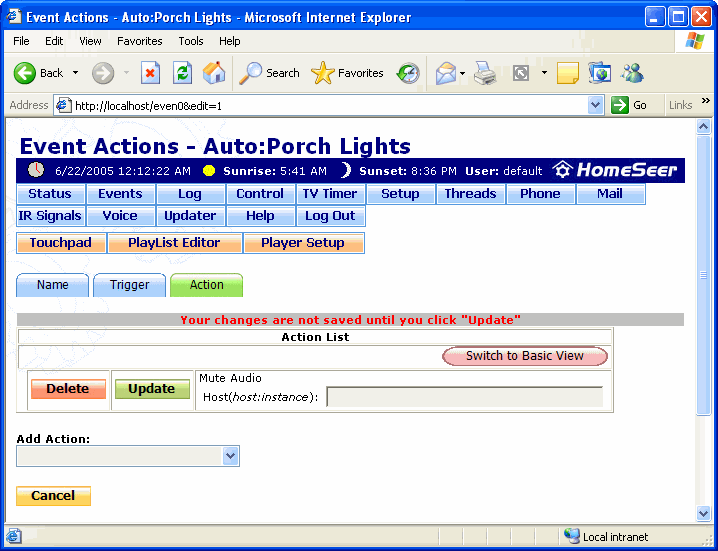Click the green Go arrow button
Viewport: 718px width, 551px height.
(620, 105)
